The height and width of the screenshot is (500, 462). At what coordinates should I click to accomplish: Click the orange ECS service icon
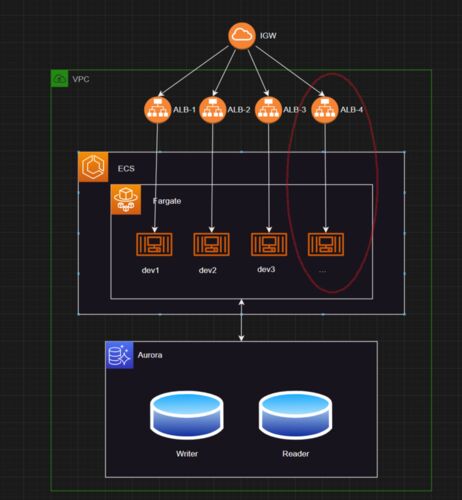pyautogui.click(x=93, y=167)
